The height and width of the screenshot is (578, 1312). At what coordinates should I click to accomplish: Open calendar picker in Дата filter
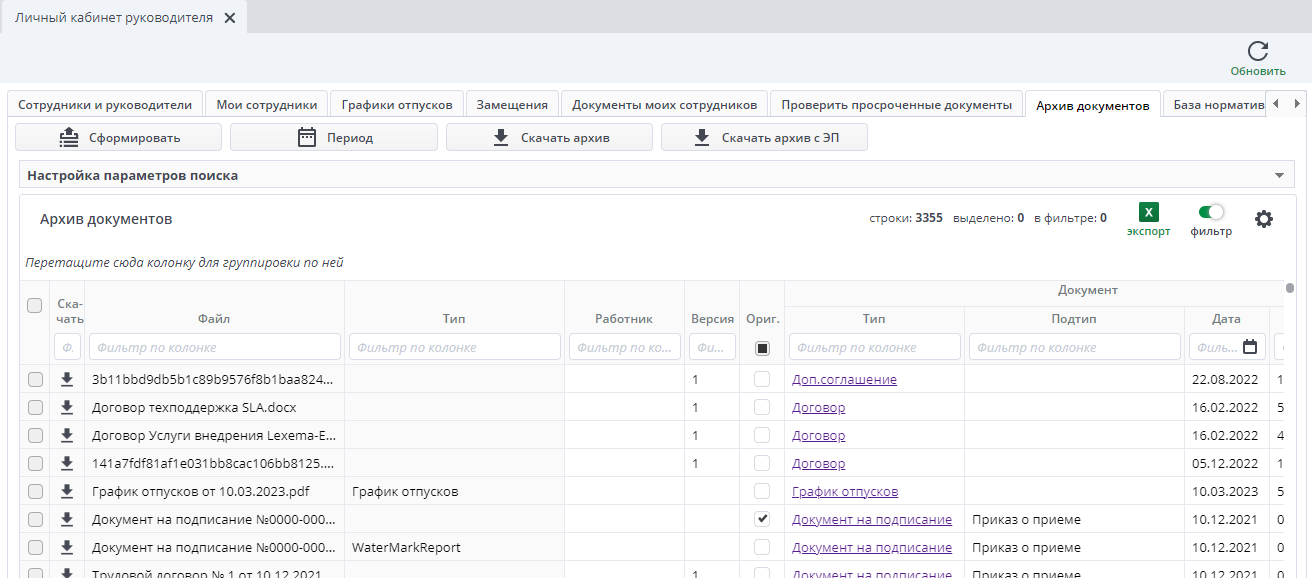[x=1250, y=347]
